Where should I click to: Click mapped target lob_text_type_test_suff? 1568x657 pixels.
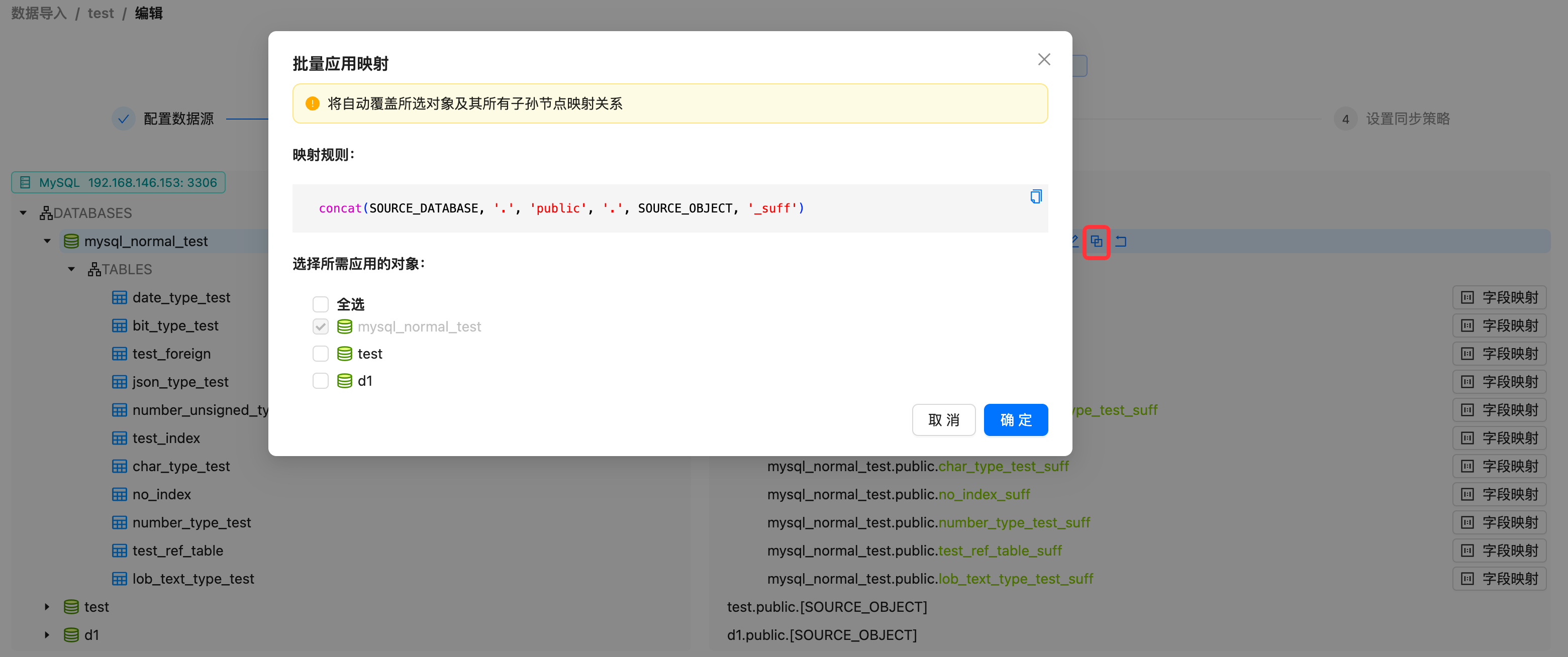pyautogui.click(x=1015, y=579)
